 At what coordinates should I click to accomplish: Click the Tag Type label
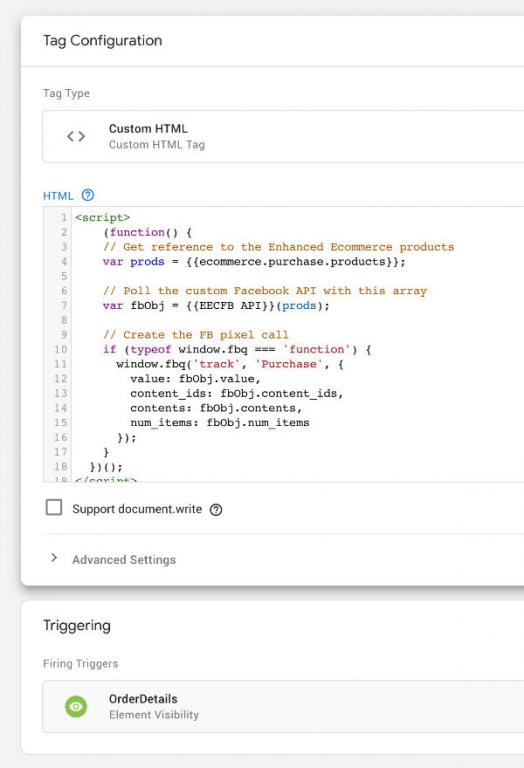point(66,93)
